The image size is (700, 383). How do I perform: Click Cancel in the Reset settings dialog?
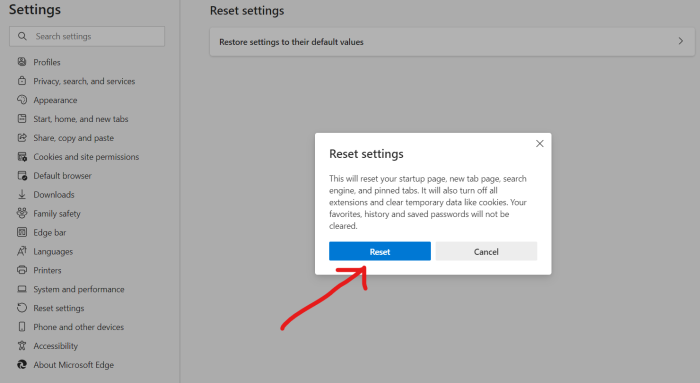pyautogui.click(x=486, y=251)
